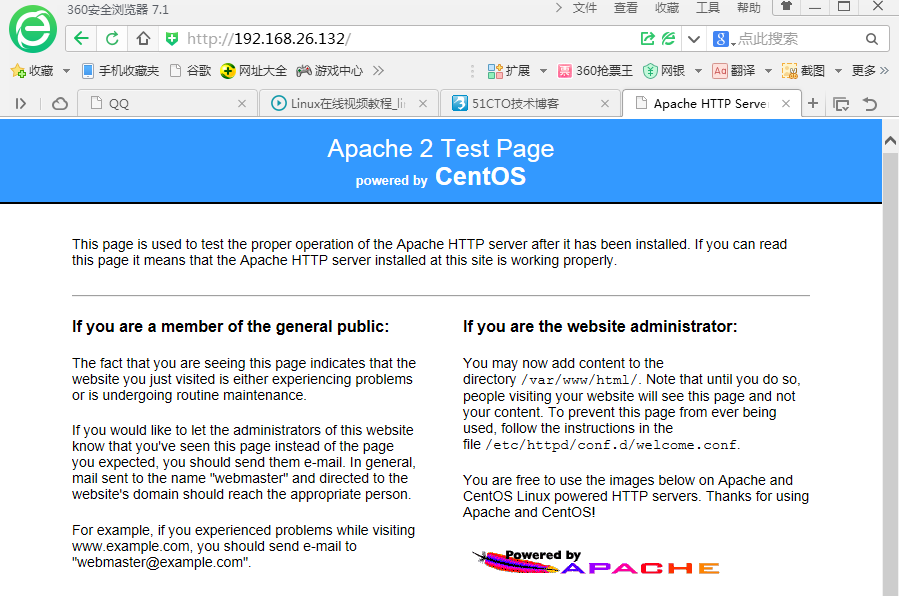
Task: Close the 51CTO技术博客 tab
Action: point(605,104)
